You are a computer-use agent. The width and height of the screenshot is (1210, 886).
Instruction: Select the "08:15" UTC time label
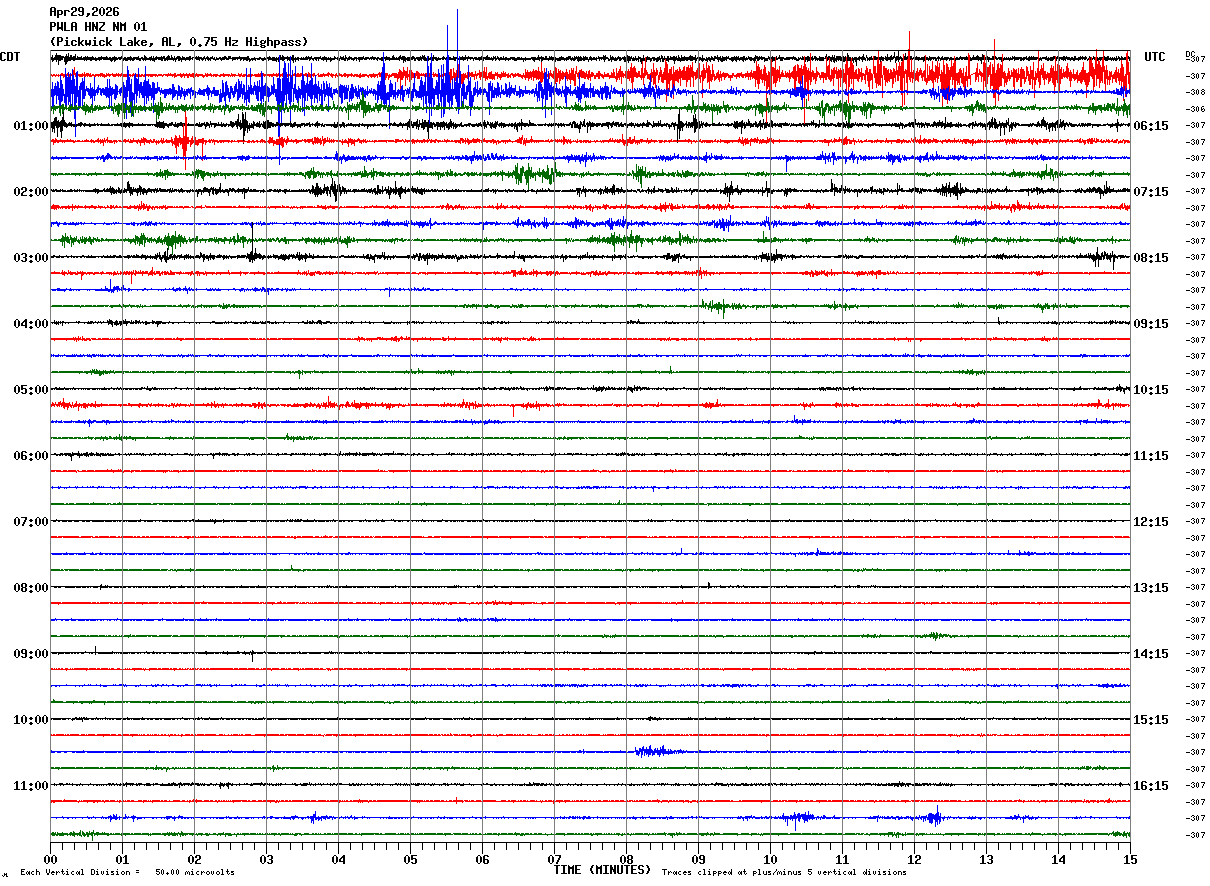coord(1151,258)
